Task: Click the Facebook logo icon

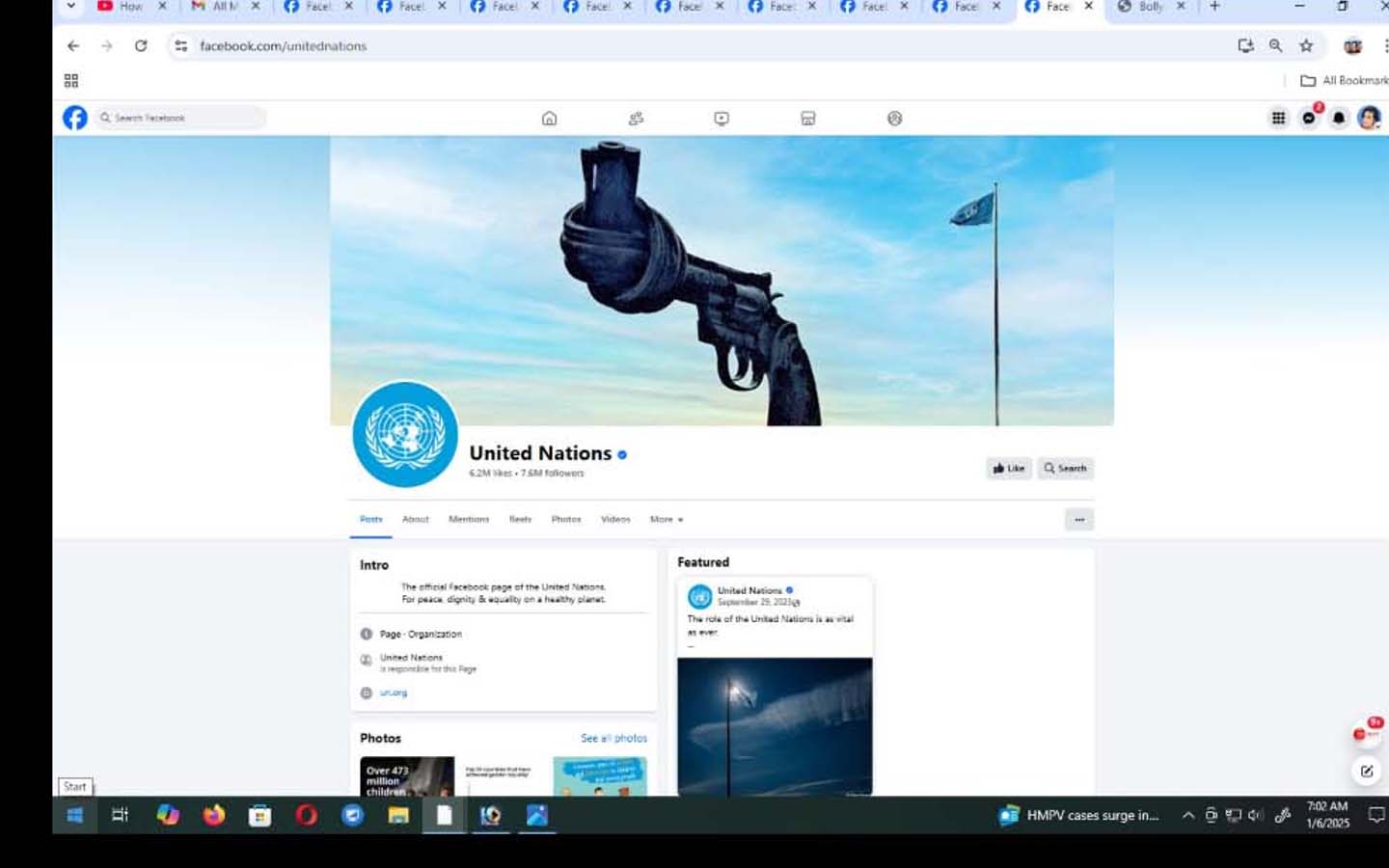Action: tap(75, 118)
